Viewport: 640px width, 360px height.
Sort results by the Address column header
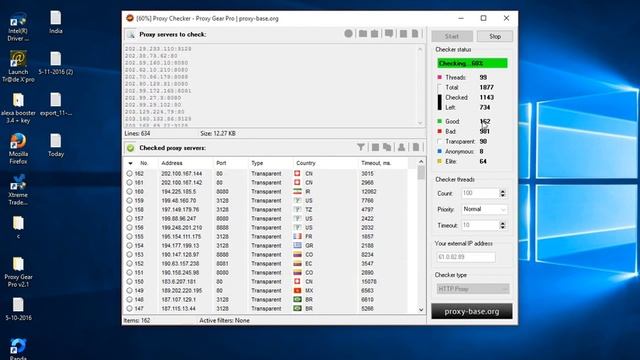tap(186, 163)
